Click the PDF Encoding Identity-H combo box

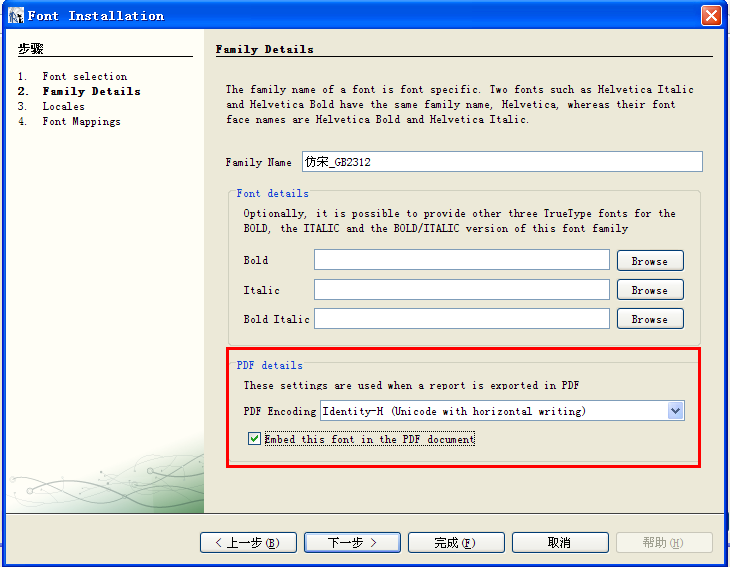click(502, 411)
